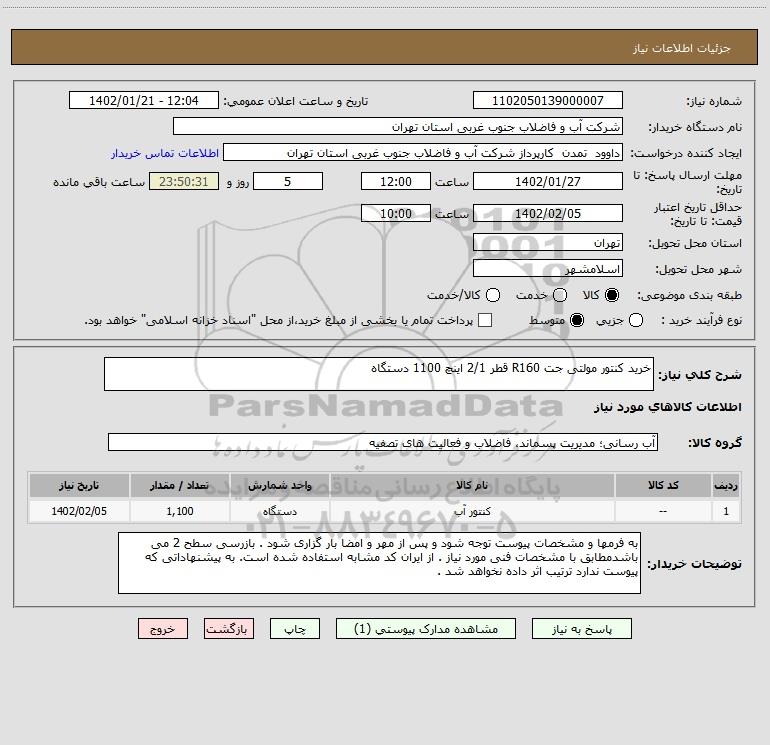Click the deadline time field 12:00
Screen dimensions: 770x745
click(396, 182)
